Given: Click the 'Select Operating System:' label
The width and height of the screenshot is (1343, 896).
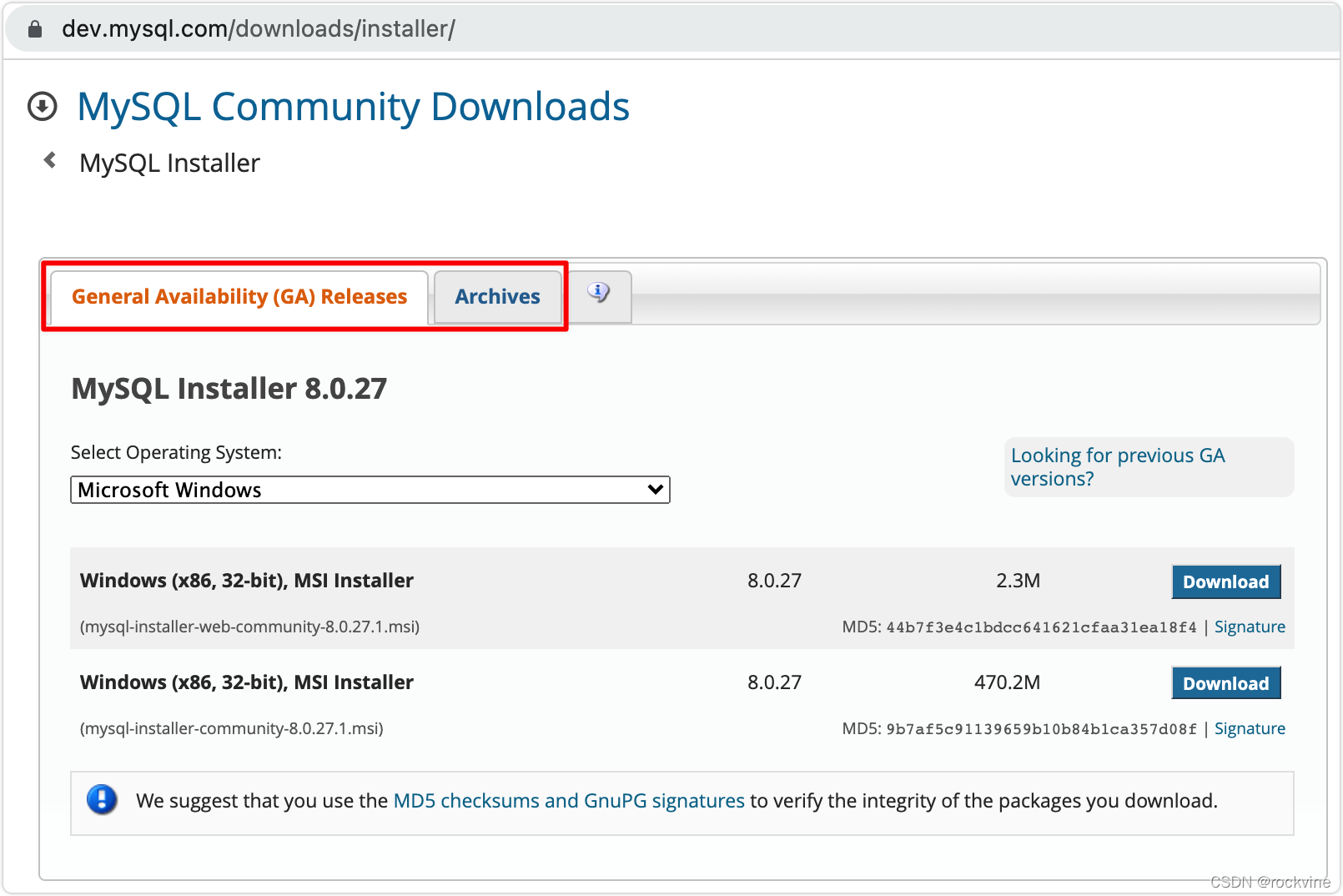Looking at the screenshot, I should pos(177,452).
